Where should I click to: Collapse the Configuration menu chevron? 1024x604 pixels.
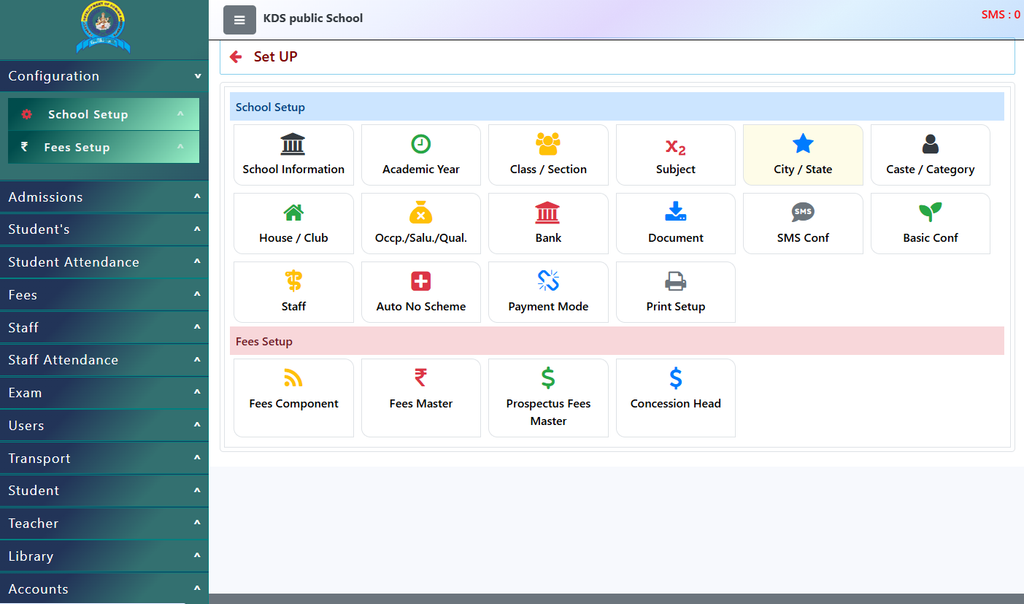tap(197, 76)
